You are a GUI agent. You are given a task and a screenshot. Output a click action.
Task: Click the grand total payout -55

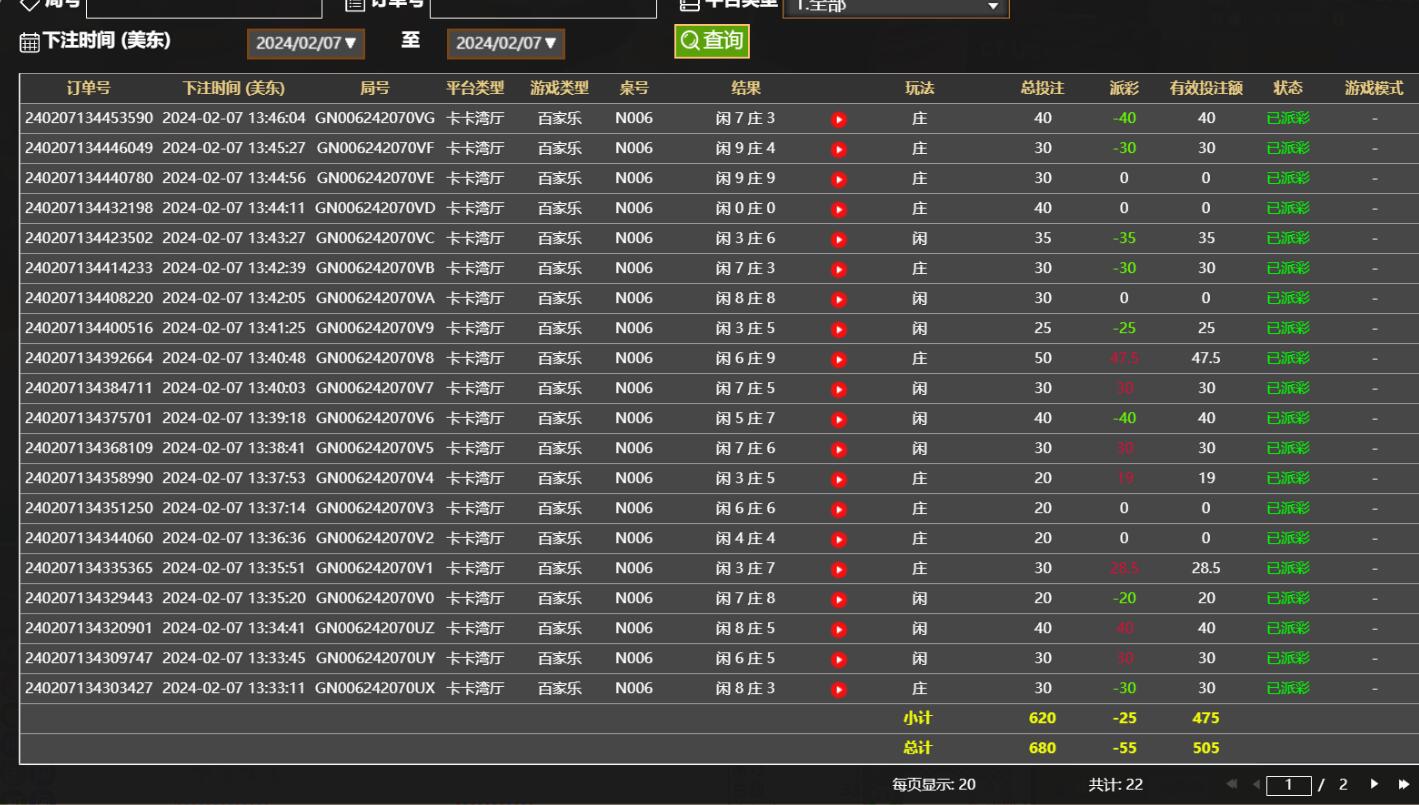[1124, 748]
